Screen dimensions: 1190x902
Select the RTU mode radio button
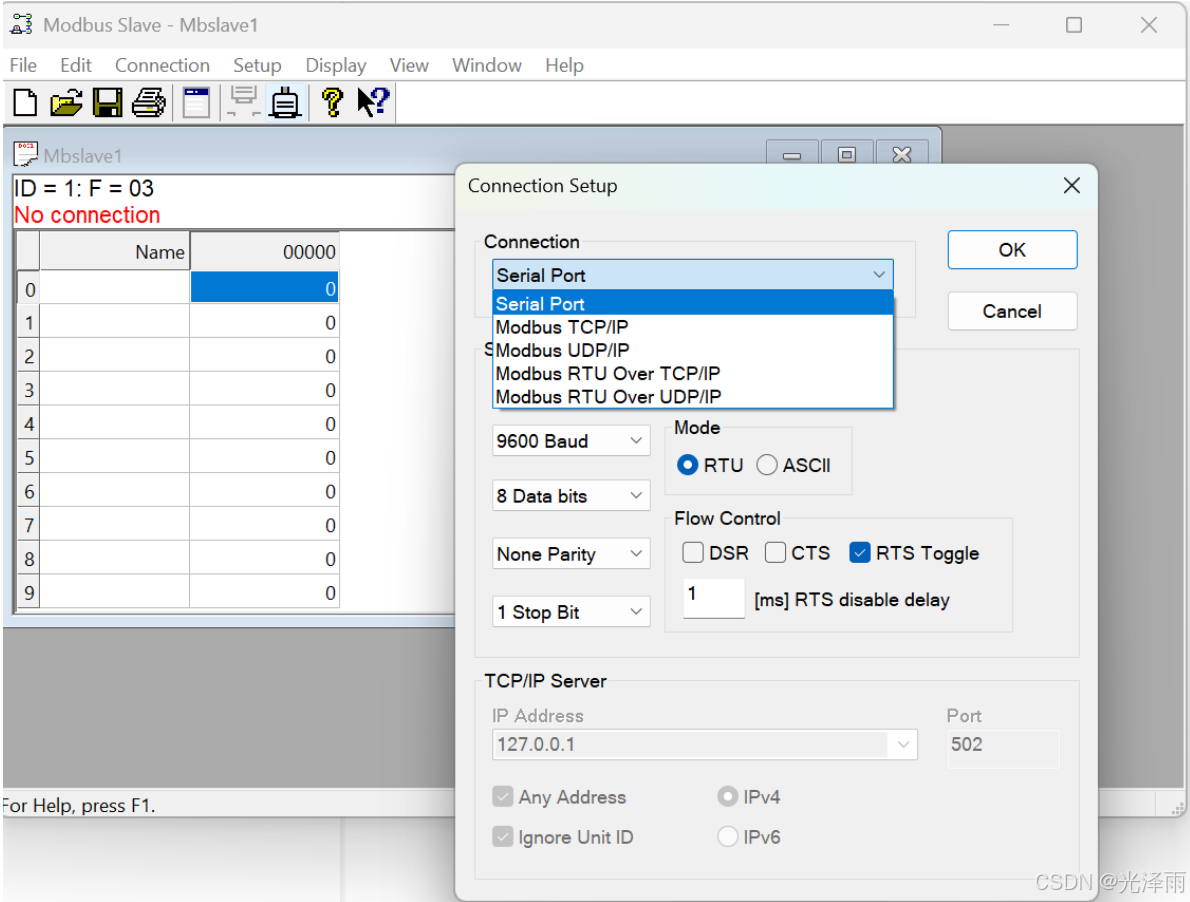[688, 465]
